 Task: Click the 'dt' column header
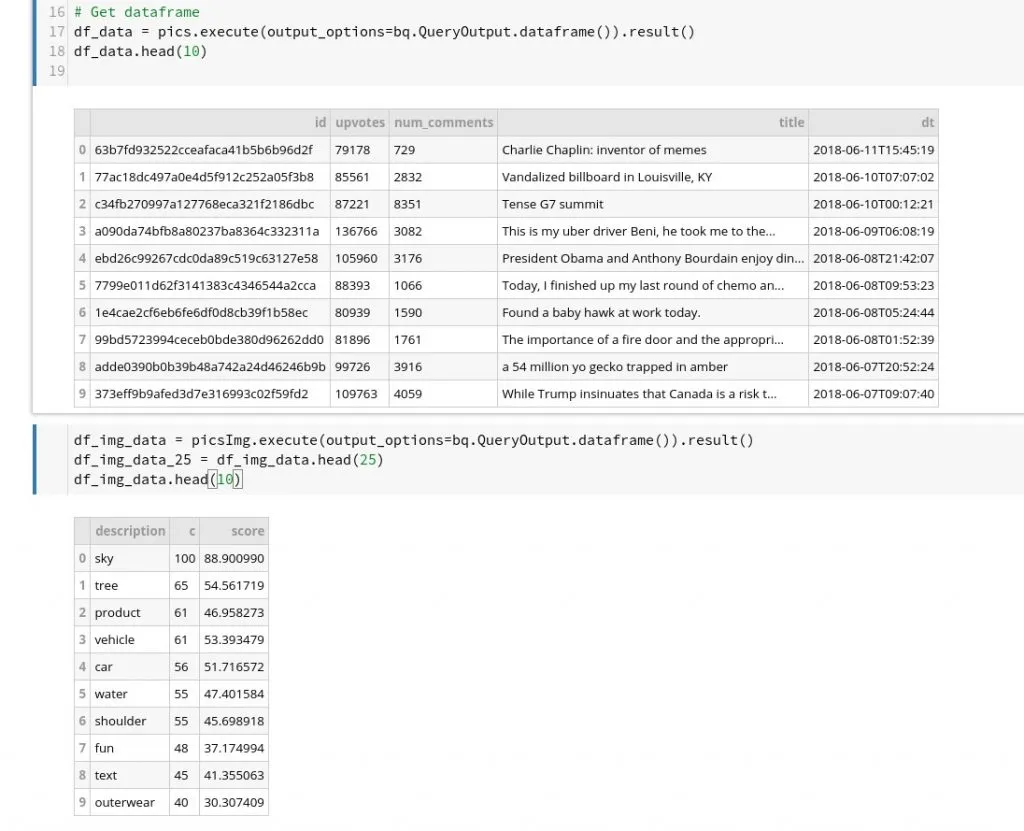pyautogui.click(x=927, y=122)
